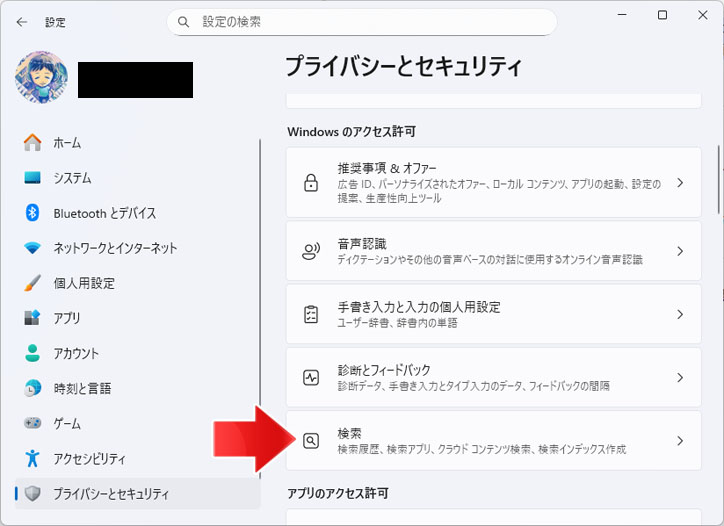Click the magnifier icon in settings search box
The height and width of the screenshot is (526, 724).
183,21
